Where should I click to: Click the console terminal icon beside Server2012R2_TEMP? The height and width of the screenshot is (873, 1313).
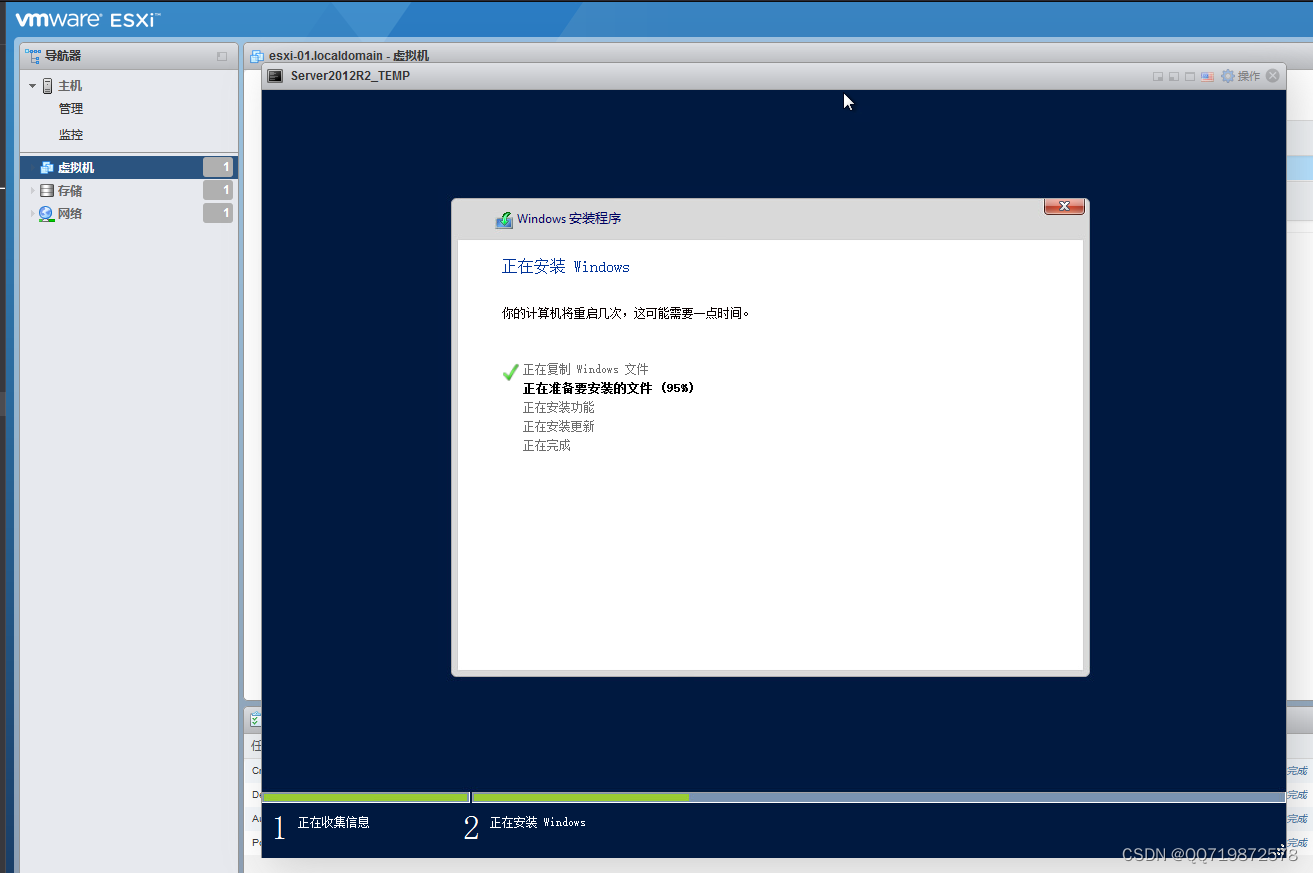[275, 76]
